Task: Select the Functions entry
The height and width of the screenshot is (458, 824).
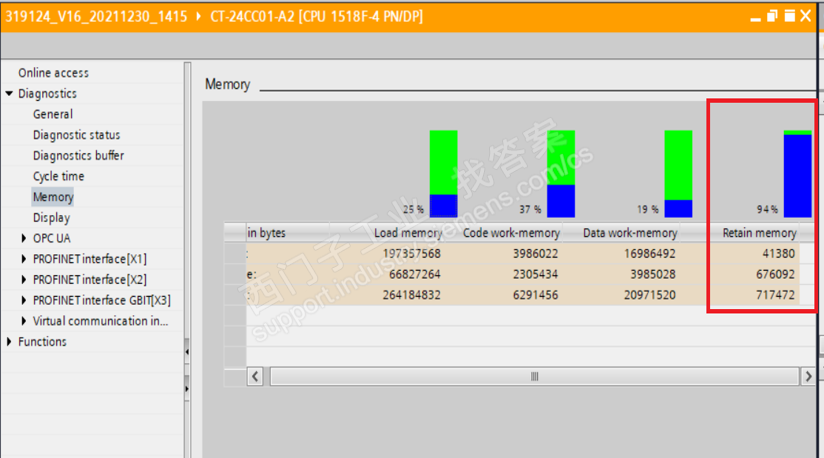Action: tap(42, 341)
